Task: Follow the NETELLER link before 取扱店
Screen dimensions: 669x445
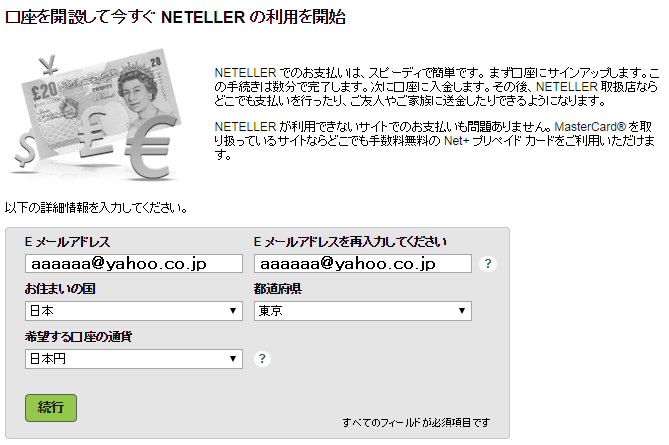Action: point(567,87)
